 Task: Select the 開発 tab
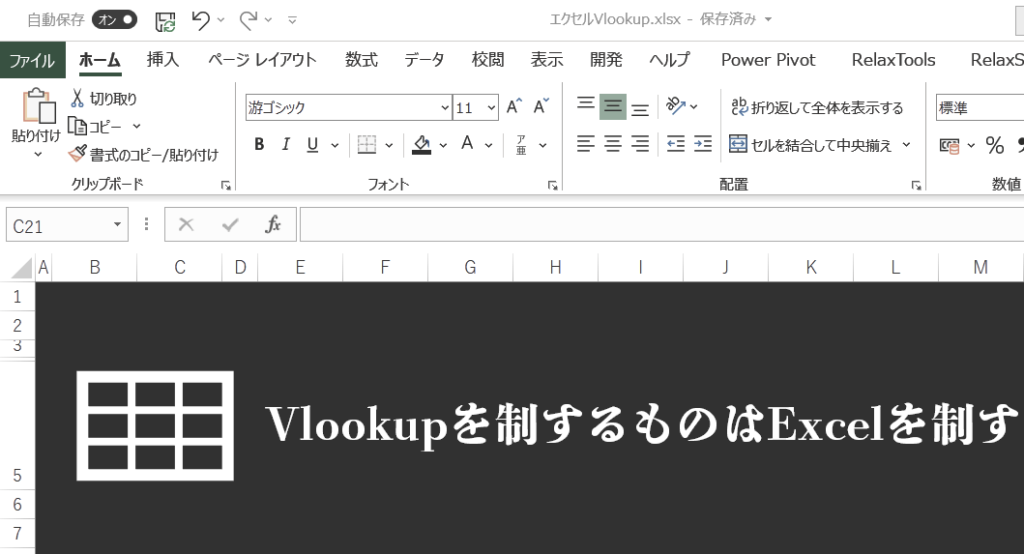click(x=606, y=60)
